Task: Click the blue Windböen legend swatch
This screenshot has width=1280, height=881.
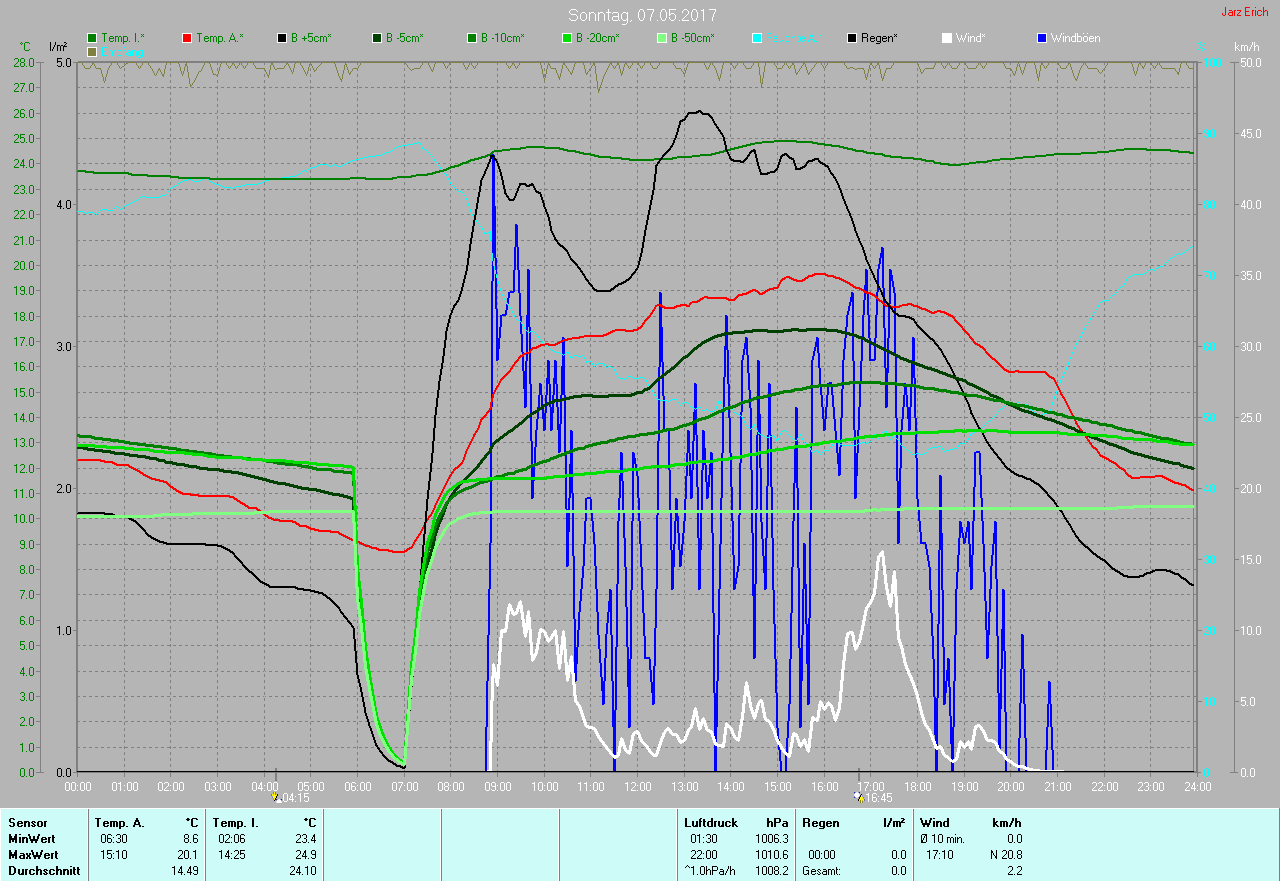Action: click(1042, 38)
